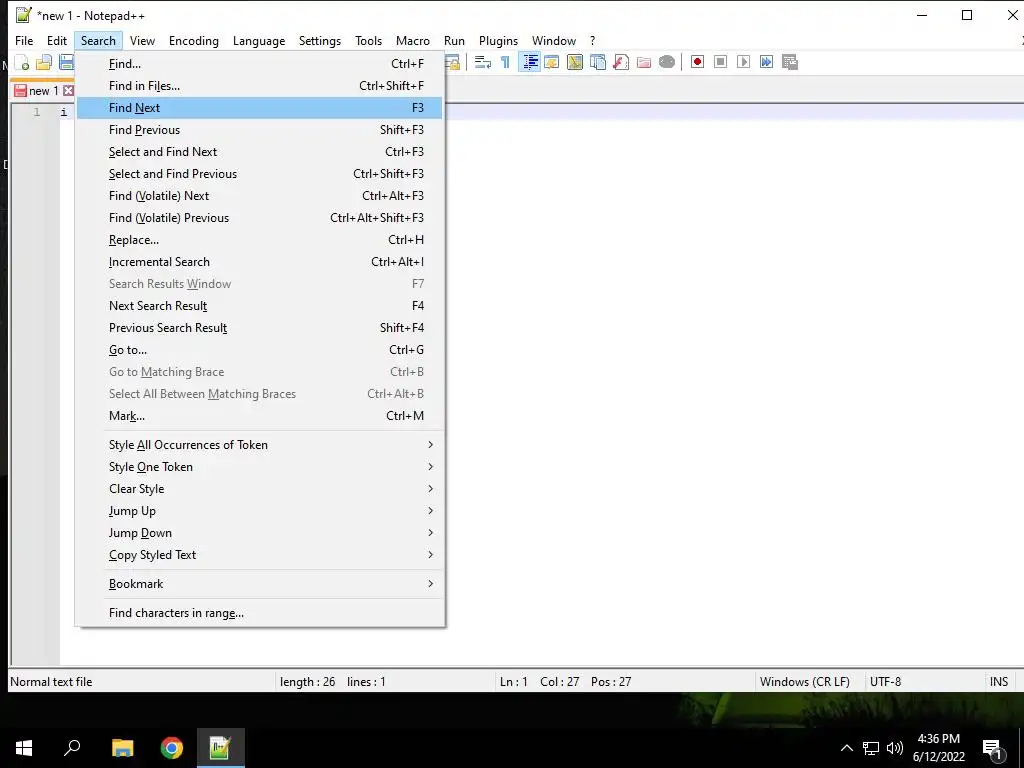This screenshot has width=1024, height=768.
Task: Choose Mark... menu entry
Action: click(x=259, y=416)
